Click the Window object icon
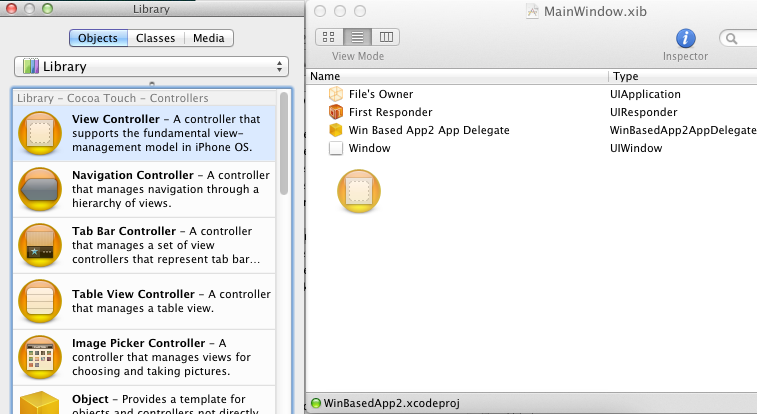This screenshot has width=757, height=414. [336, 148]
